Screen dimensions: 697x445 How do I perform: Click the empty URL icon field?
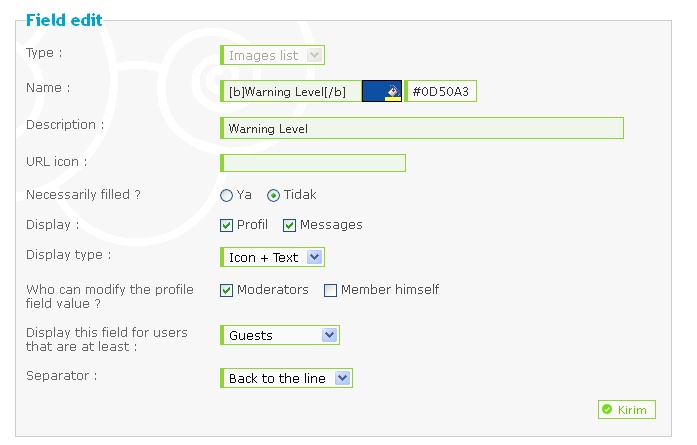pos(313,163)
